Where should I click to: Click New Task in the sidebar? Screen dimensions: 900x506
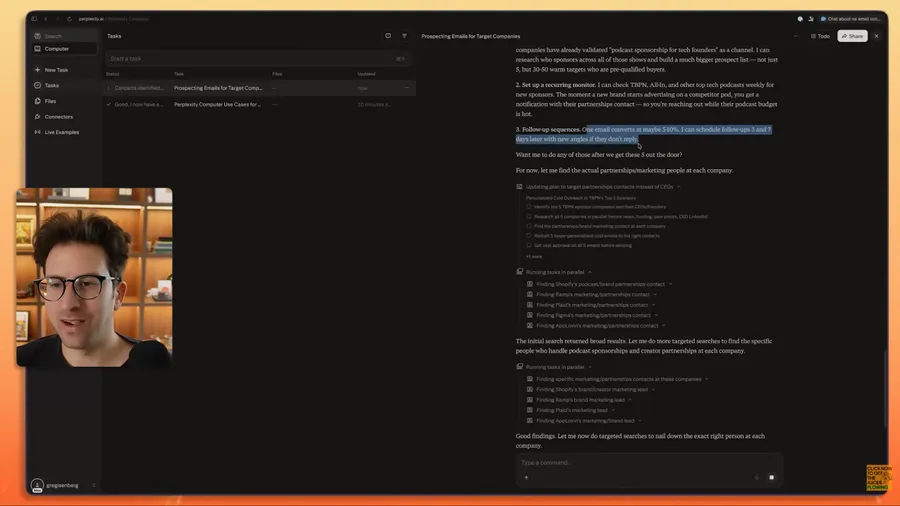[x=56, y=70]
